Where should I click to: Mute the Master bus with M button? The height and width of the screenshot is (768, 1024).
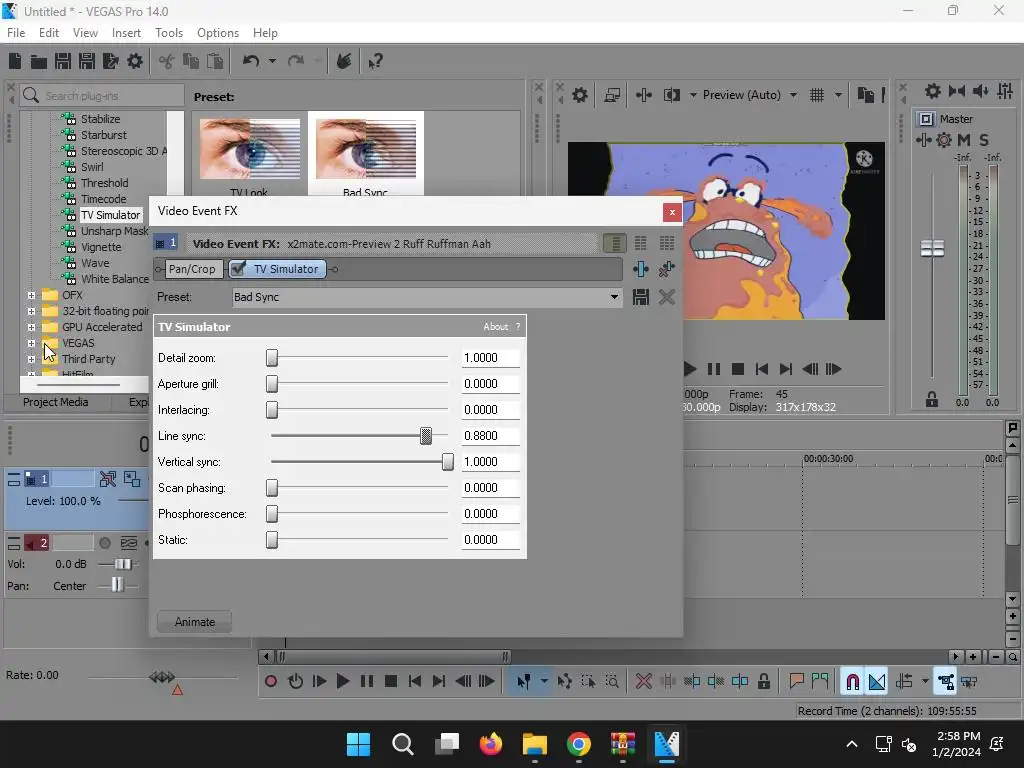pos(963,140)
